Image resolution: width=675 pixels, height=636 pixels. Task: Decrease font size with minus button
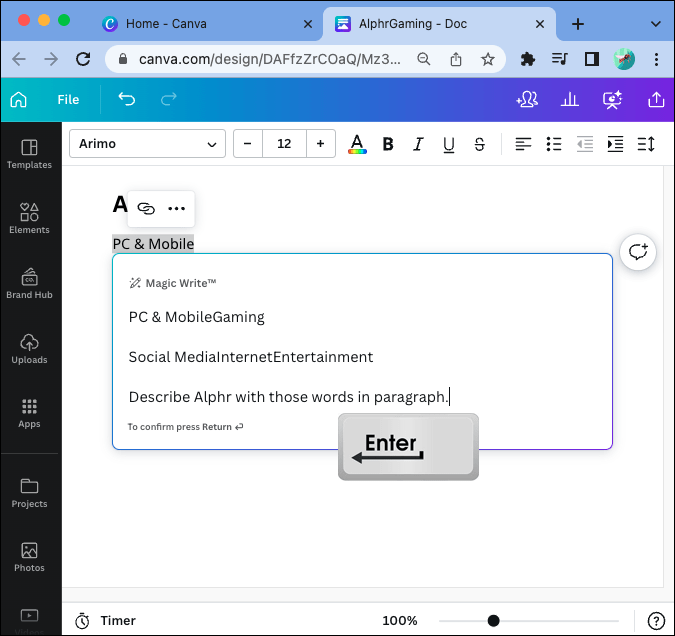click(248, 143)
